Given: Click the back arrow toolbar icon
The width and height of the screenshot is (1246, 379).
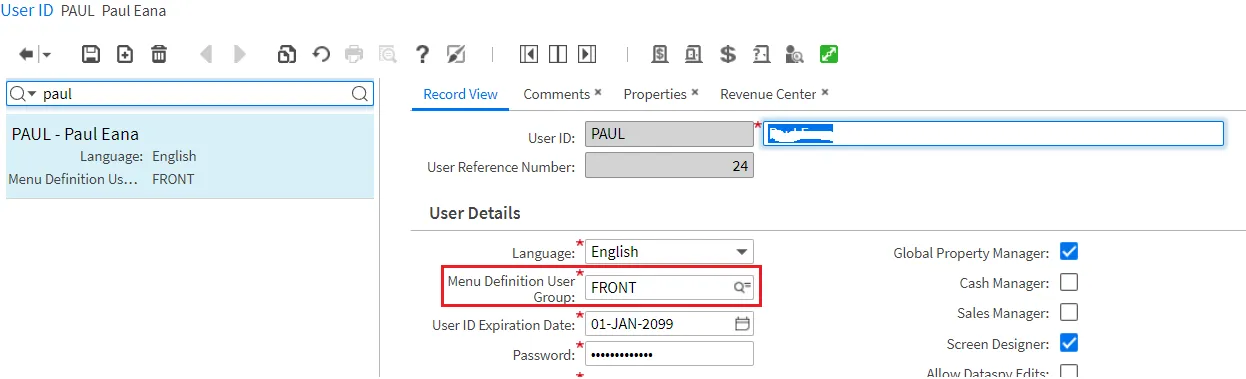Looking at the screenshot, I should coord(26,54).
